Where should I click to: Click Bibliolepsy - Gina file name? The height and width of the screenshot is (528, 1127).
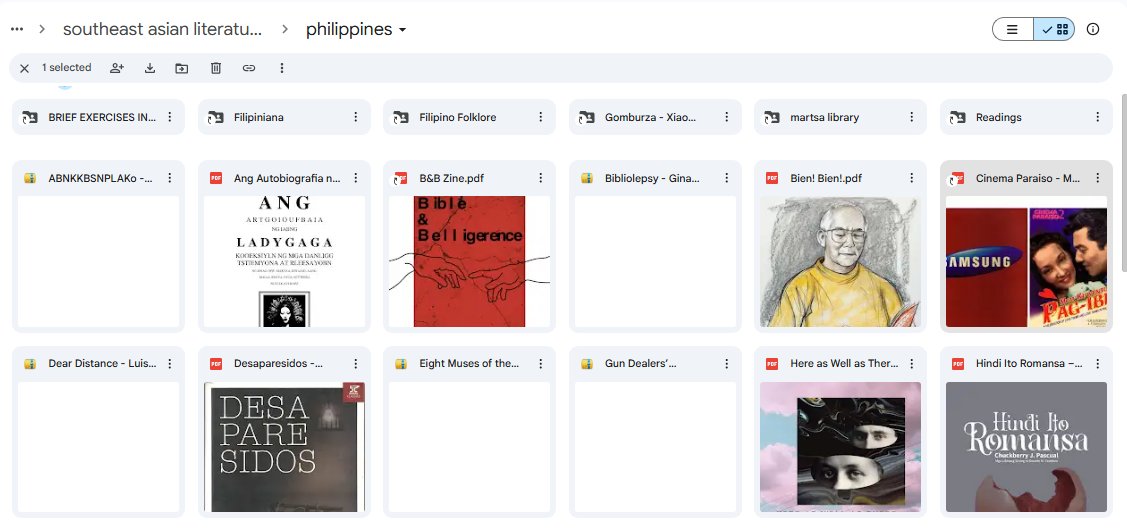pos(653,178)
